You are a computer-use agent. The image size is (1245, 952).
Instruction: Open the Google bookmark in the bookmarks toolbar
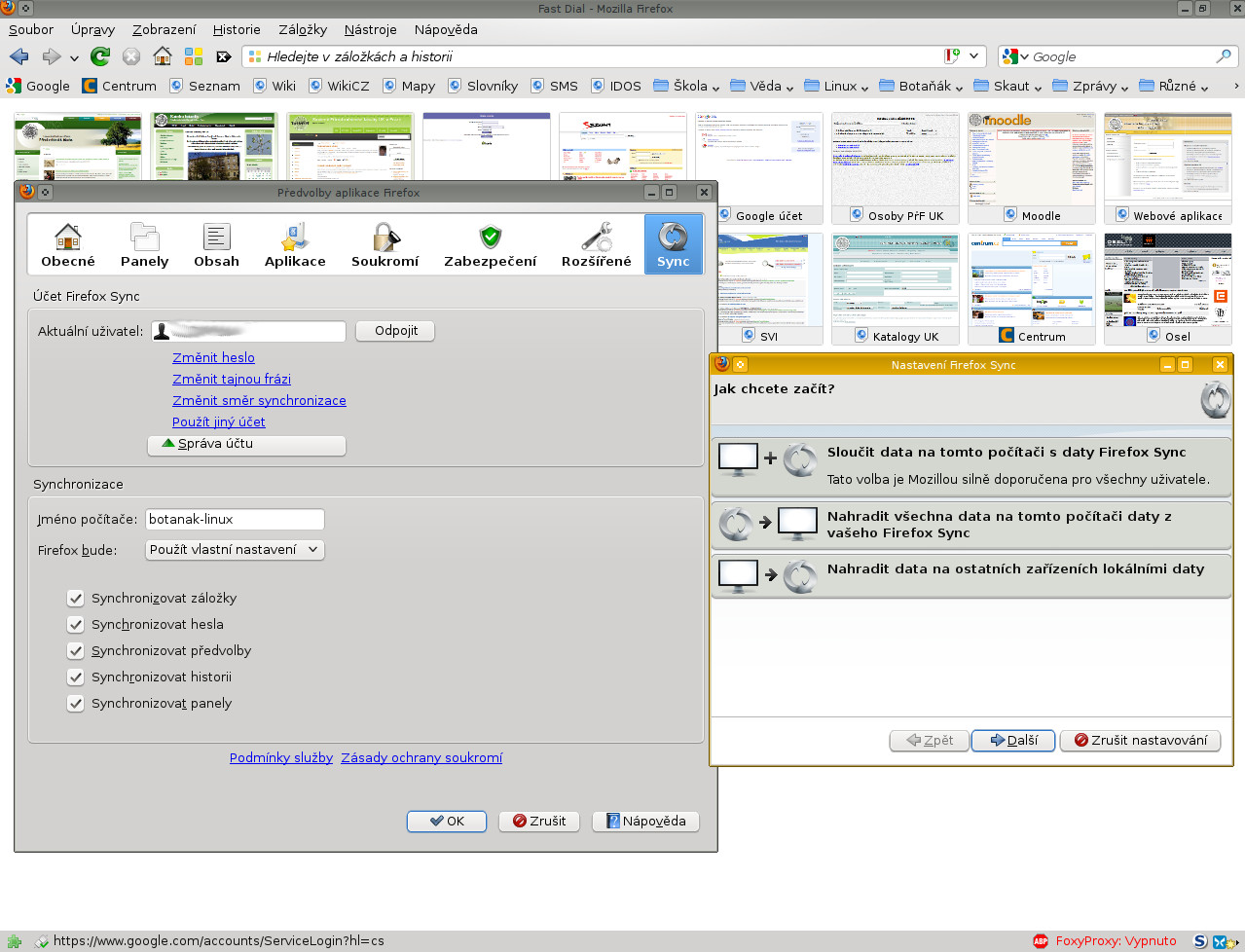(38, 86)
